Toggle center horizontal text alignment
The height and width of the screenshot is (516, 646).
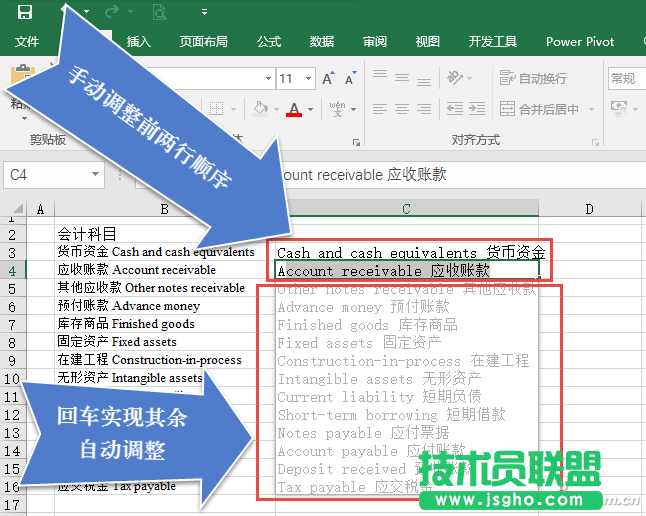tap(401, 109)
